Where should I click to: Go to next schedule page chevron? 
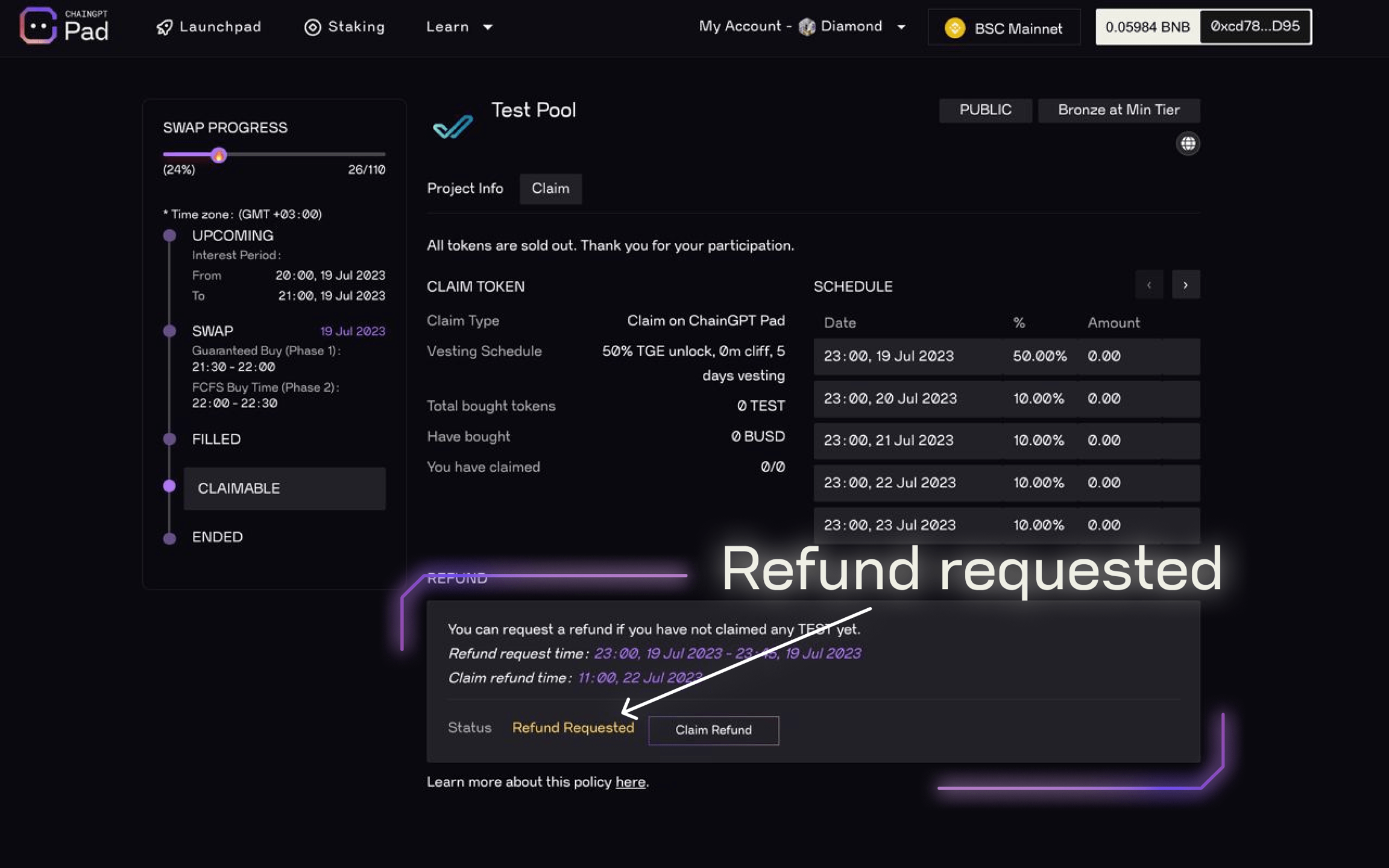coord(1185,285)
